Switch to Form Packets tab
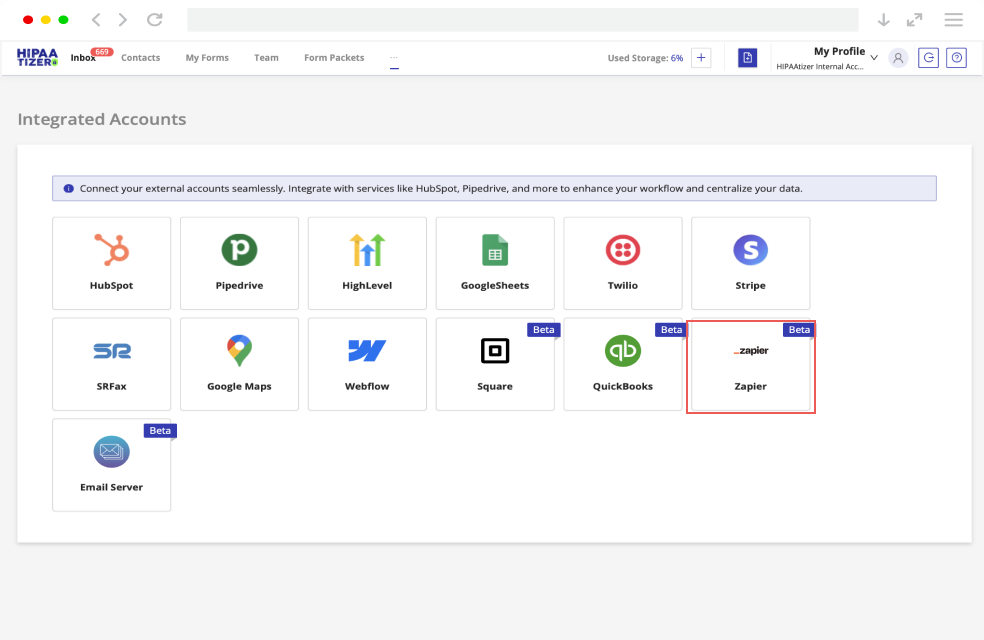Screen dimensions: 984x640 click(x=334, y=58)
